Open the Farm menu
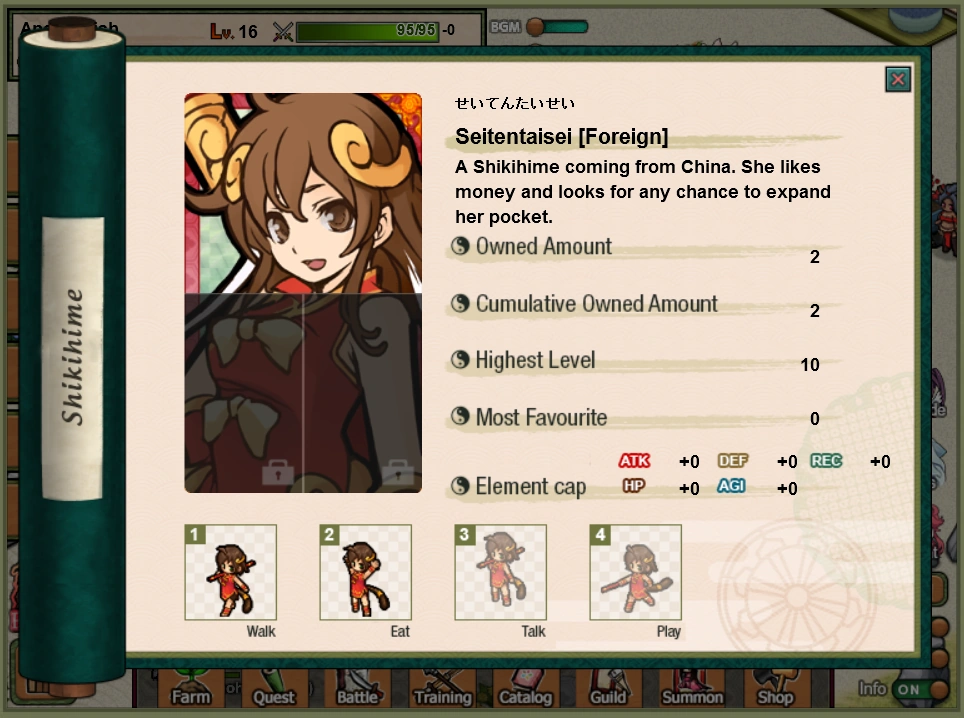The width and height of the screenshot is (964, 718). pos(191,690)
